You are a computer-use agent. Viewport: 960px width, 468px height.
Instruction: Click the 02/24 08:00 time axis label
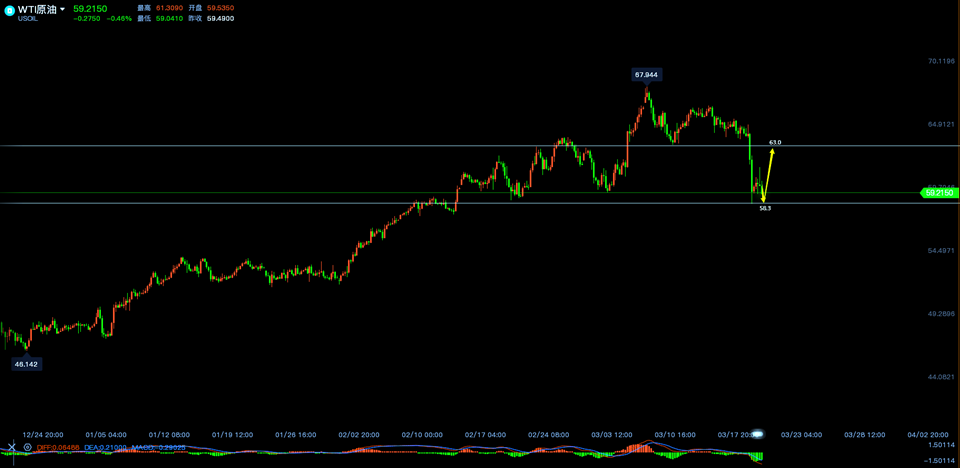tap(548, 434)
